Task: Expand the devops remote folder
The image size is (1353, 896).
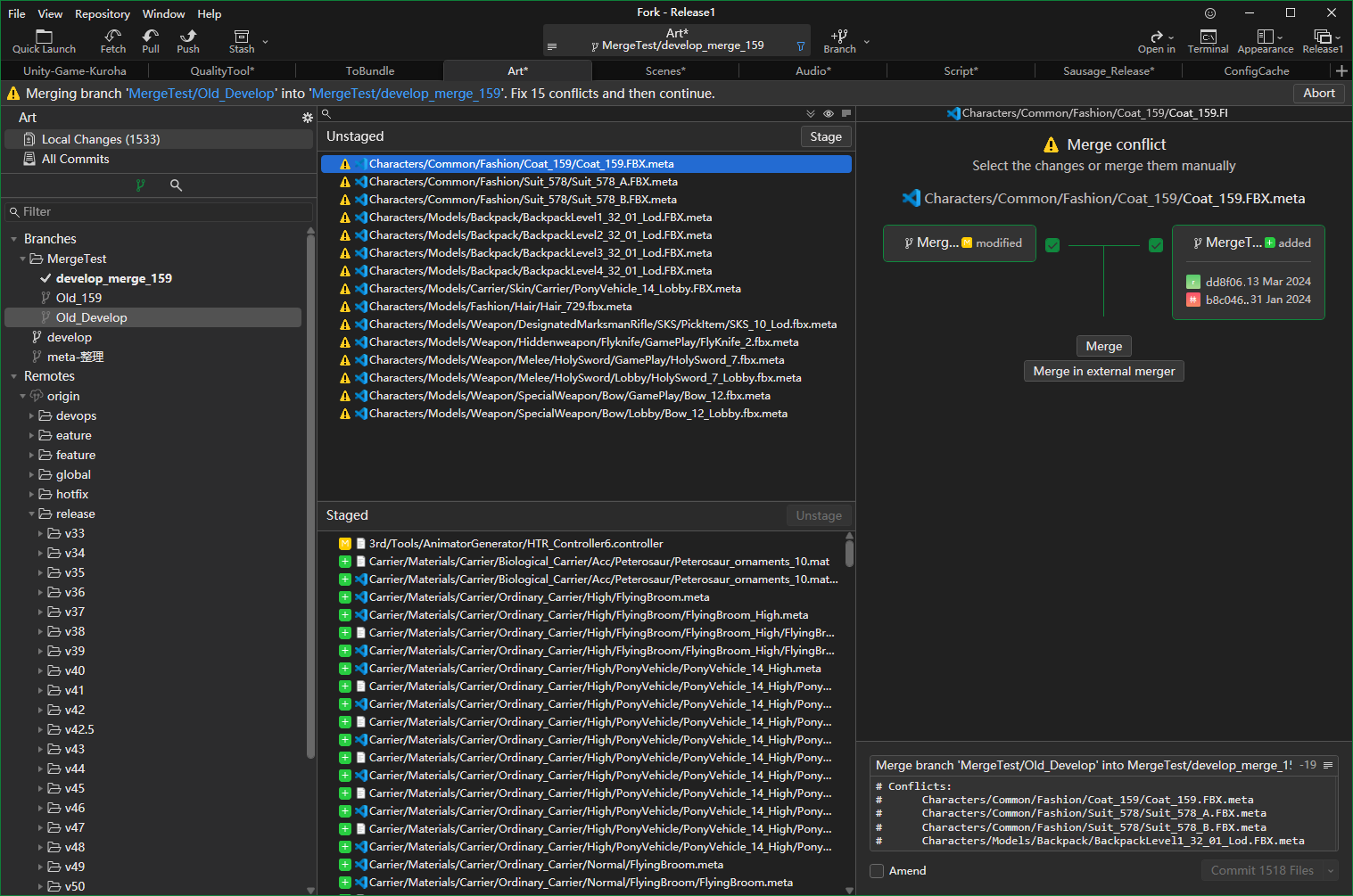Action: pyautogui.click(x=32, y=416)
